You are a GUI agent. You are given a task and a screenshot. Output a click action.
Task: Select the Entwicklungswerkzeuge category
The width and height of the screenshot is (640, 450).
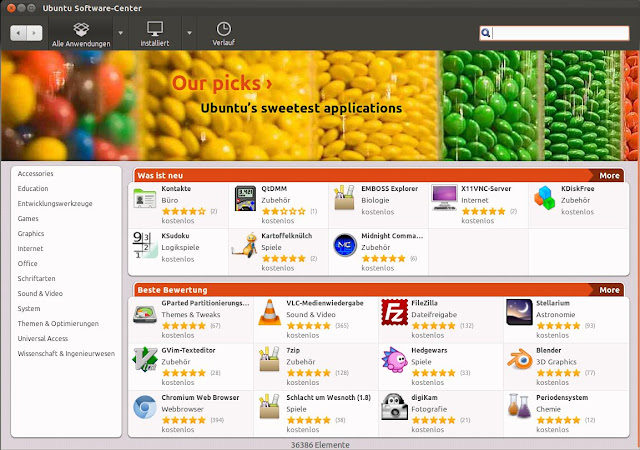55,203
